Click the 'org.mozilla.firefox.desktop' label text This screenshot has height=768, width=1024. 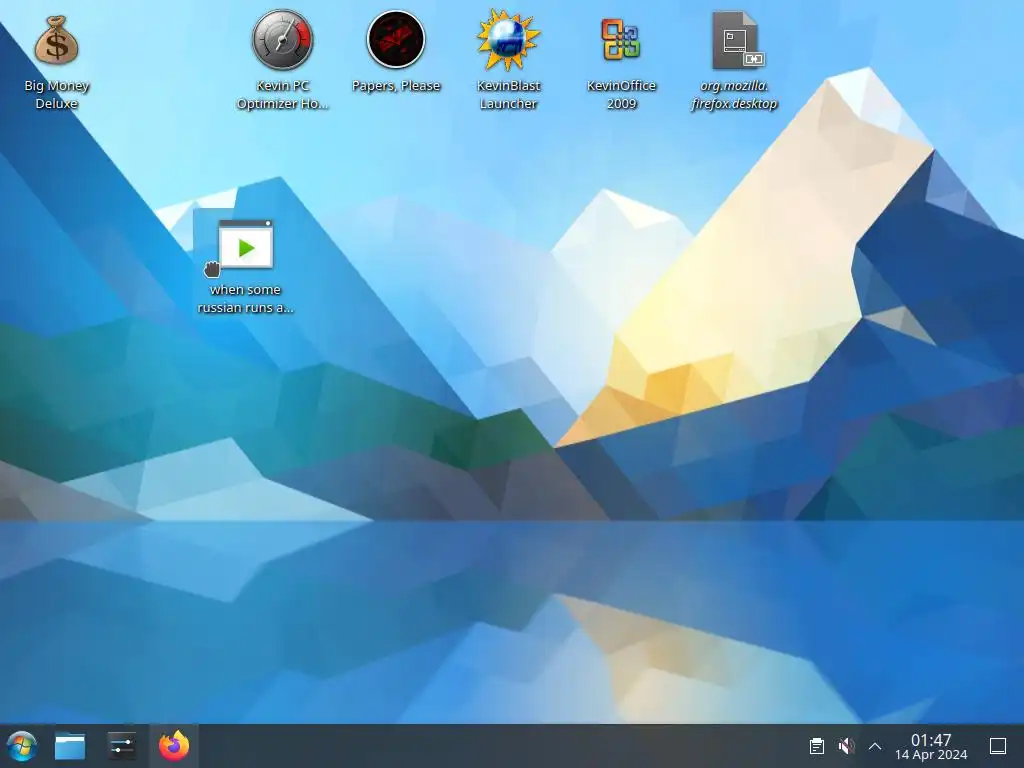point(735,95)
